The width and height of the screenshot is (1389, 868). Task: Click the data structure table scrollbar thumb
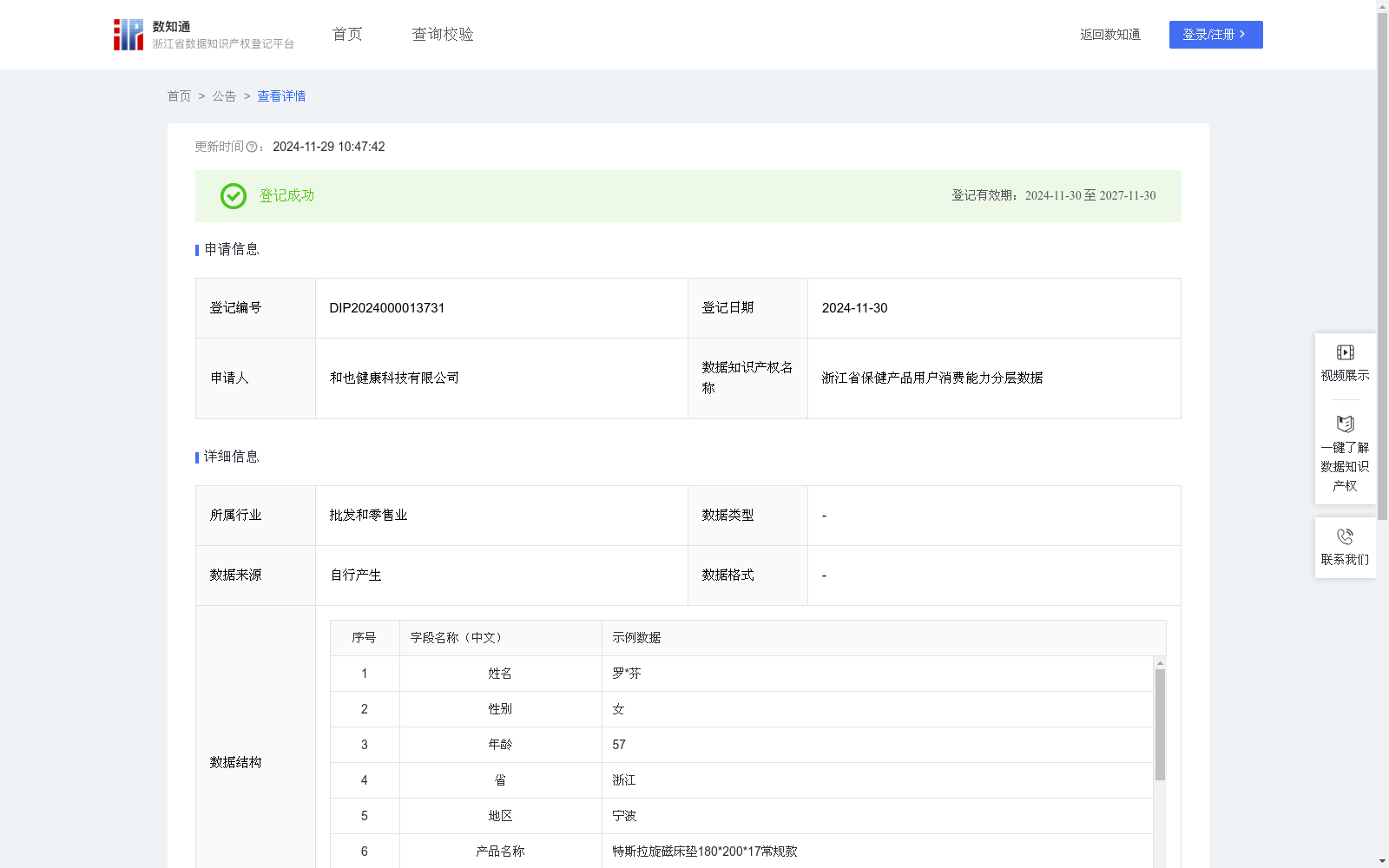(1160, 725)
